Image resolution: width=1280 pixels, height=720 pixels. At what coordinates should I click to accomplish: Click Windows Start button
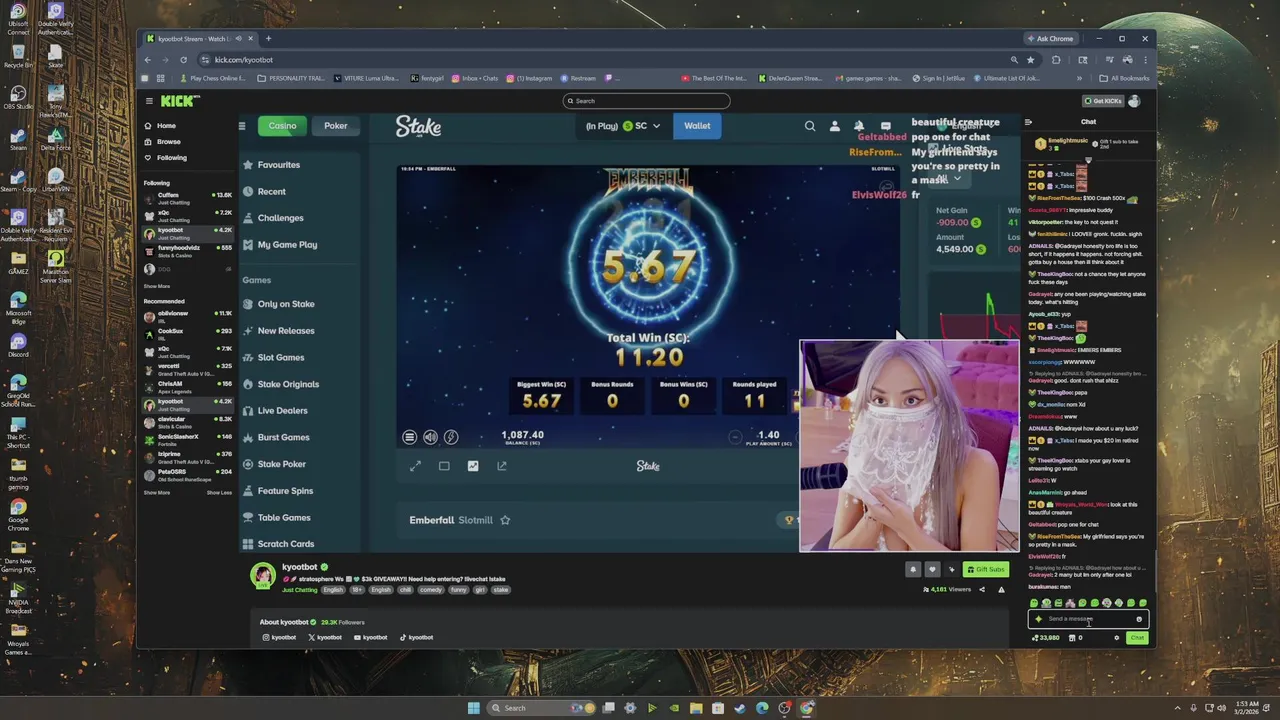[474, 708]
